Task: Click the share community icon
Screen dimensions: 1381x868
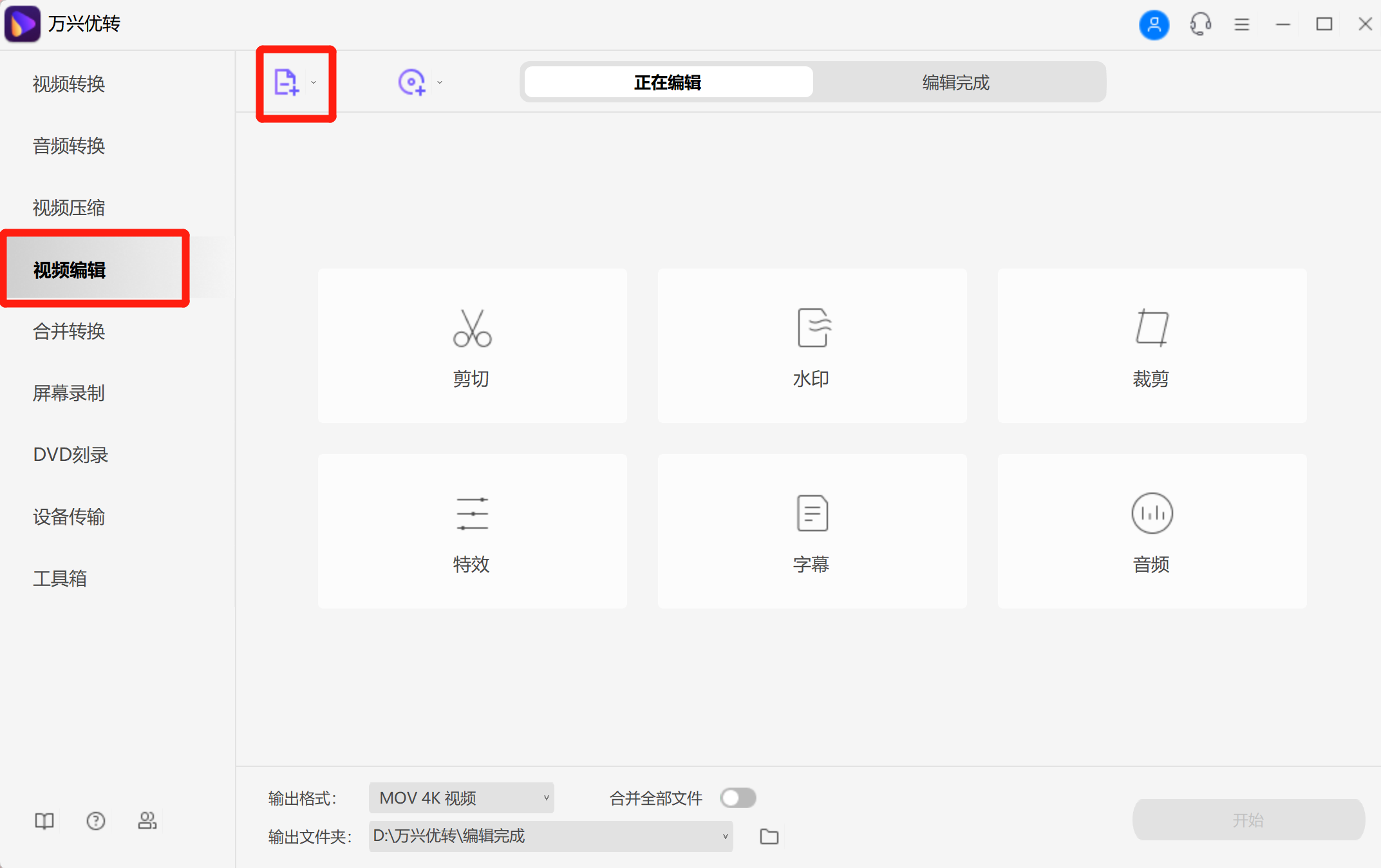Action: point(147,820)
